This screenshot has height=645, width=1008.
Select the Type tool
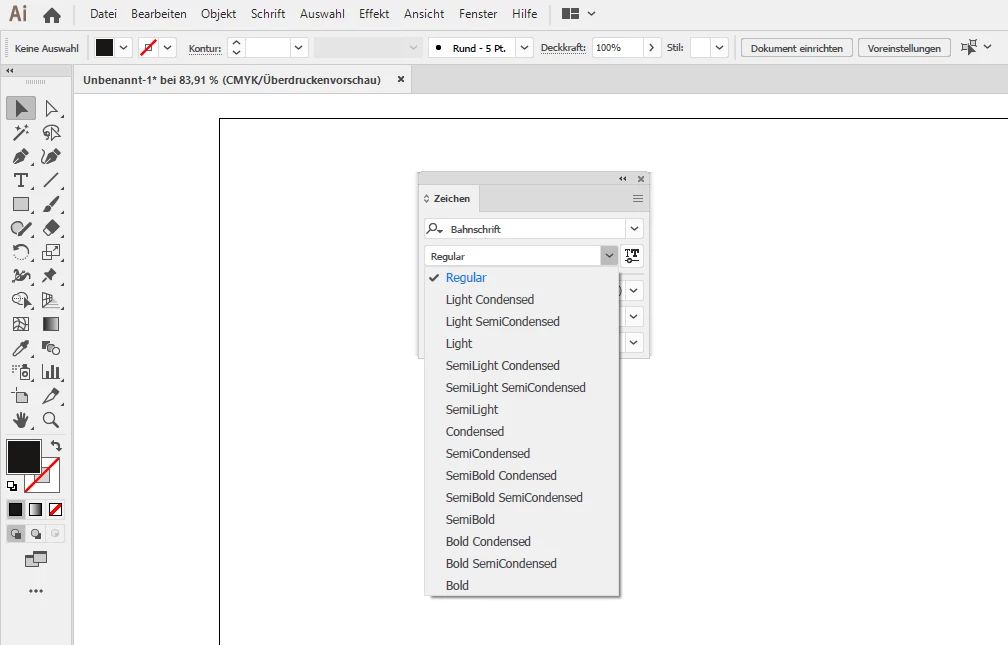(21, 180)
